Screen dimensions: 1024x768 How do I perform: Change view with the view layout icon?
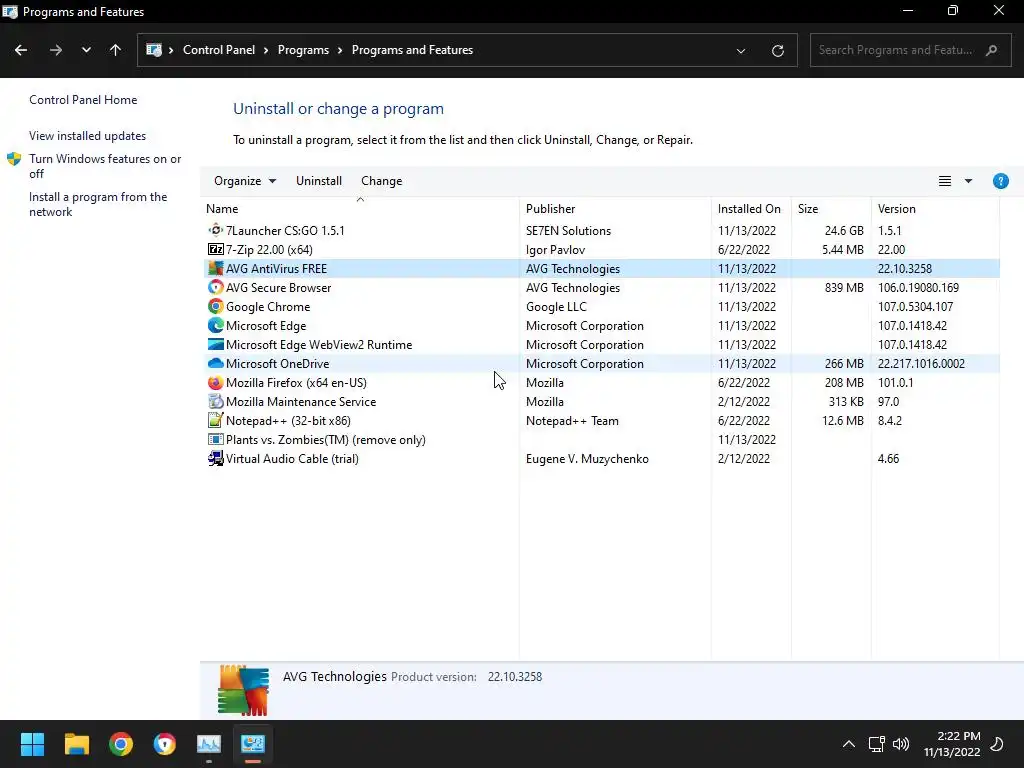point(945,181)
